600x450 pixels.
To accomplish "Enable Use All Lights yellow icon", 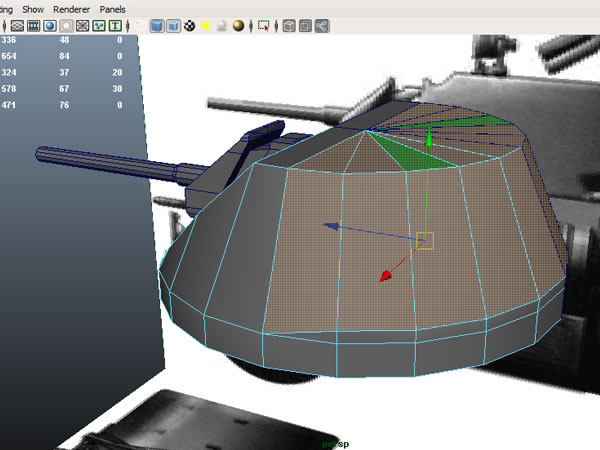I will point(205,25).
